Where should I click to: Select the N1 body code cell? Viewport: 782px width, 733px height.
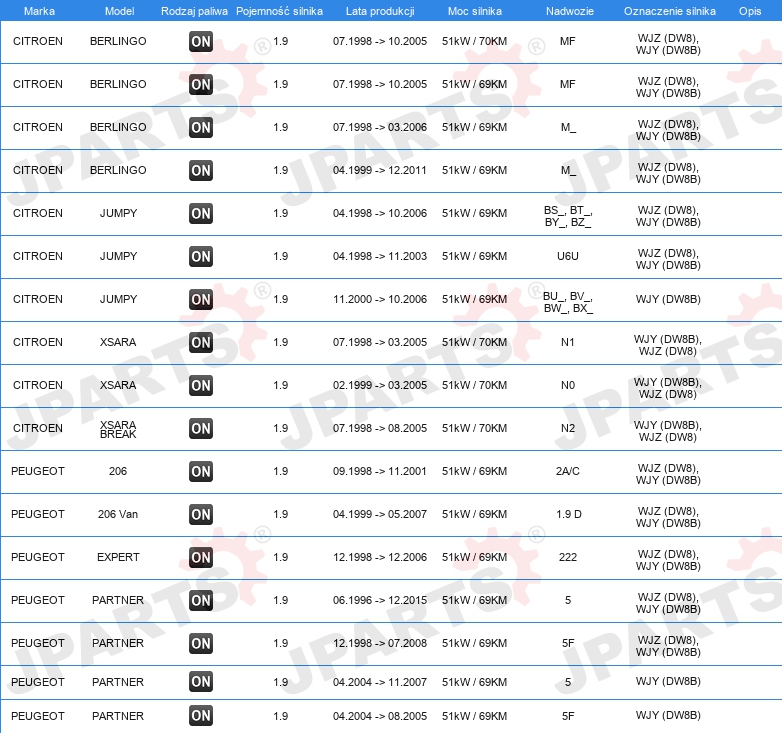pos(568,342)
